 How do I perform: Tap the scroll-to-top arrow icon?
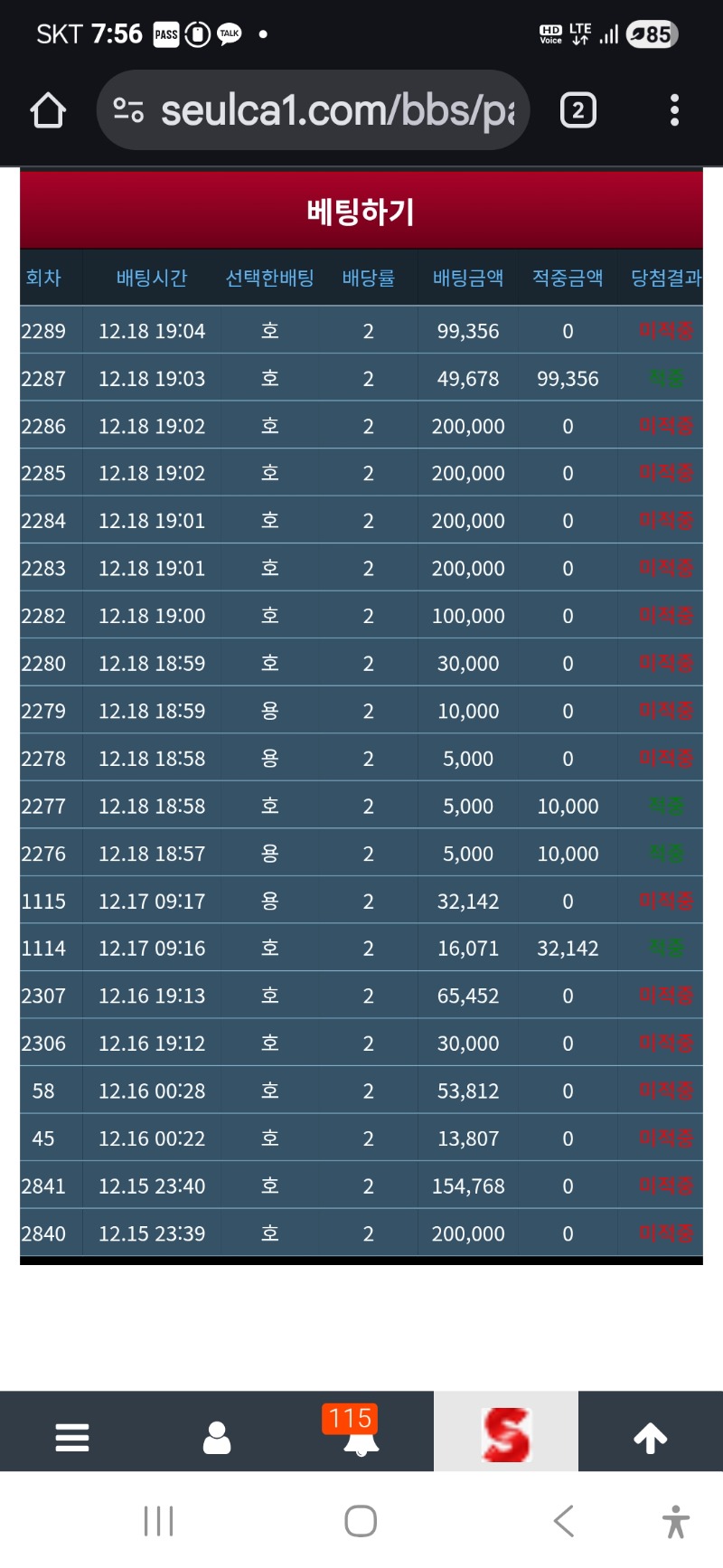pyautogui.click(x=651, y=1437)
